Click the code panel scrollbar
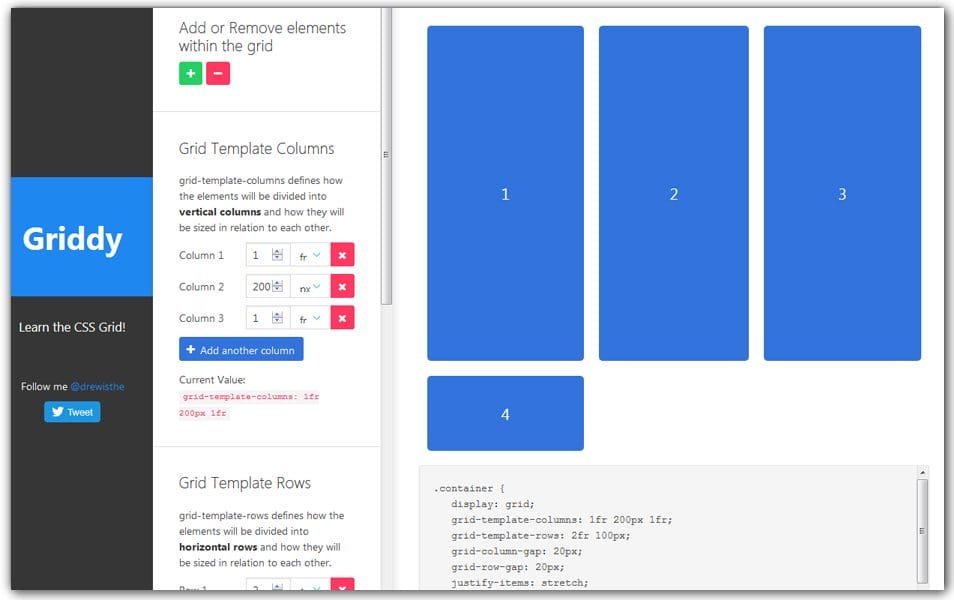Screen dimensions: 954x600 tap(924, 530)
